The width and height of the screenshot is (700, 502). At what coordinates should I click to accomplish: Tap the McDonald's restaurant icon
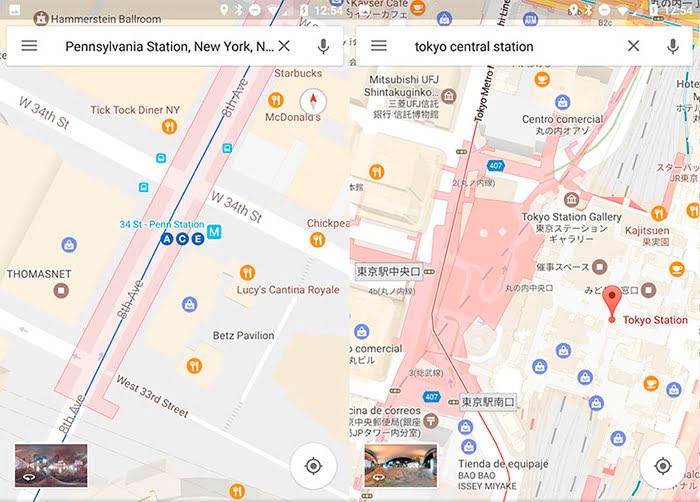(x=276, y=100)
